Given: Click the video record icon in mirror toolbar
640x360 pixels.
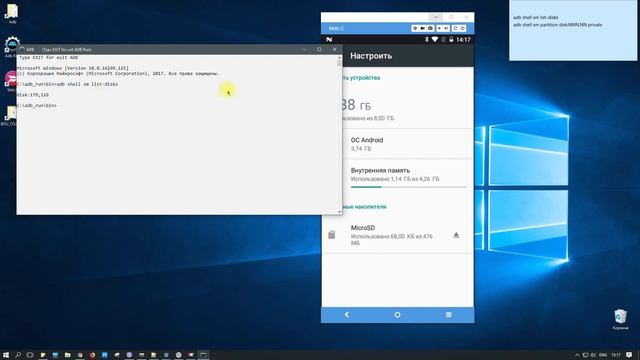Looking at the screenshot, I should tap(422, 28).
